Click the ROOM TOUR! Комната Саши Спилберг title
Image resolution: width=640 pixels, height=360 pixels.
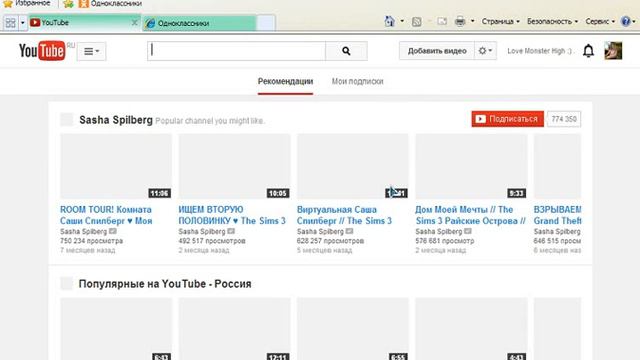coord(106,215)
